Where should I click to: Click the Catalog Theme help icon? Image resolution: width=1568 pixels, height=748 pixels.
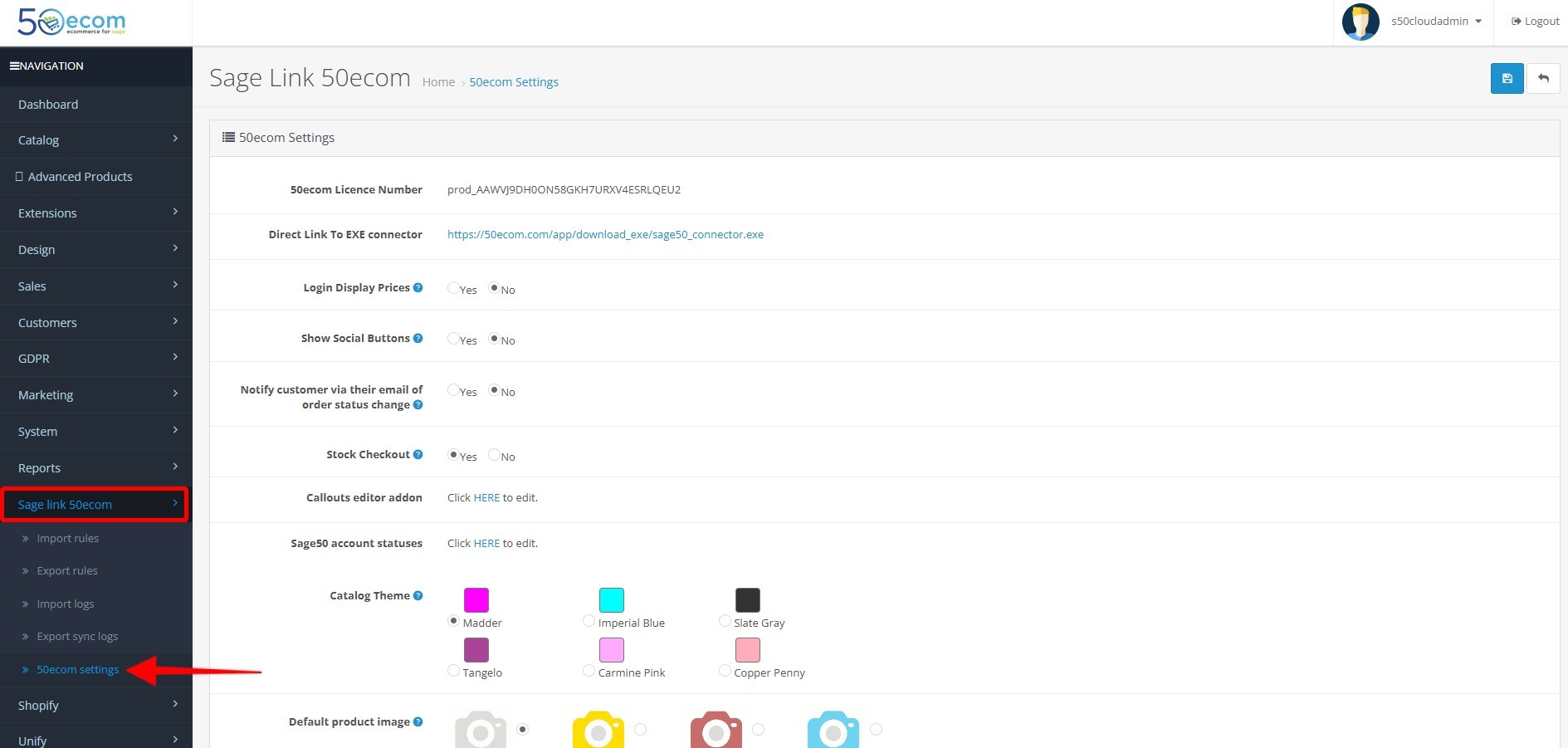(x=418, y=596)
